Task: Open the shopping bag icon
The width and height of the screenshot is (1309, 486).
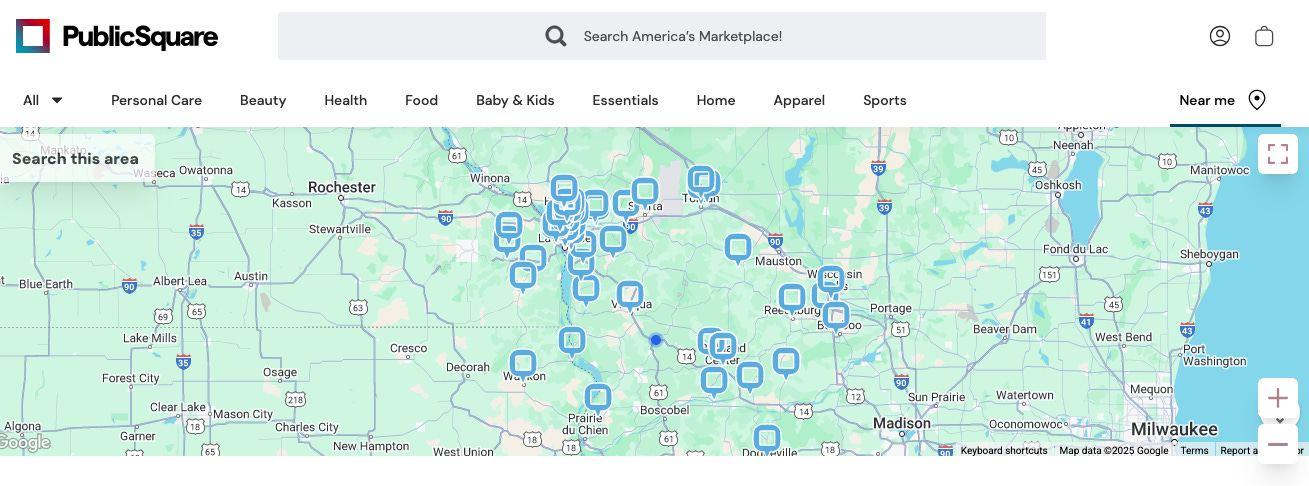Action: pyautogui.click(x=1264, y=36)
